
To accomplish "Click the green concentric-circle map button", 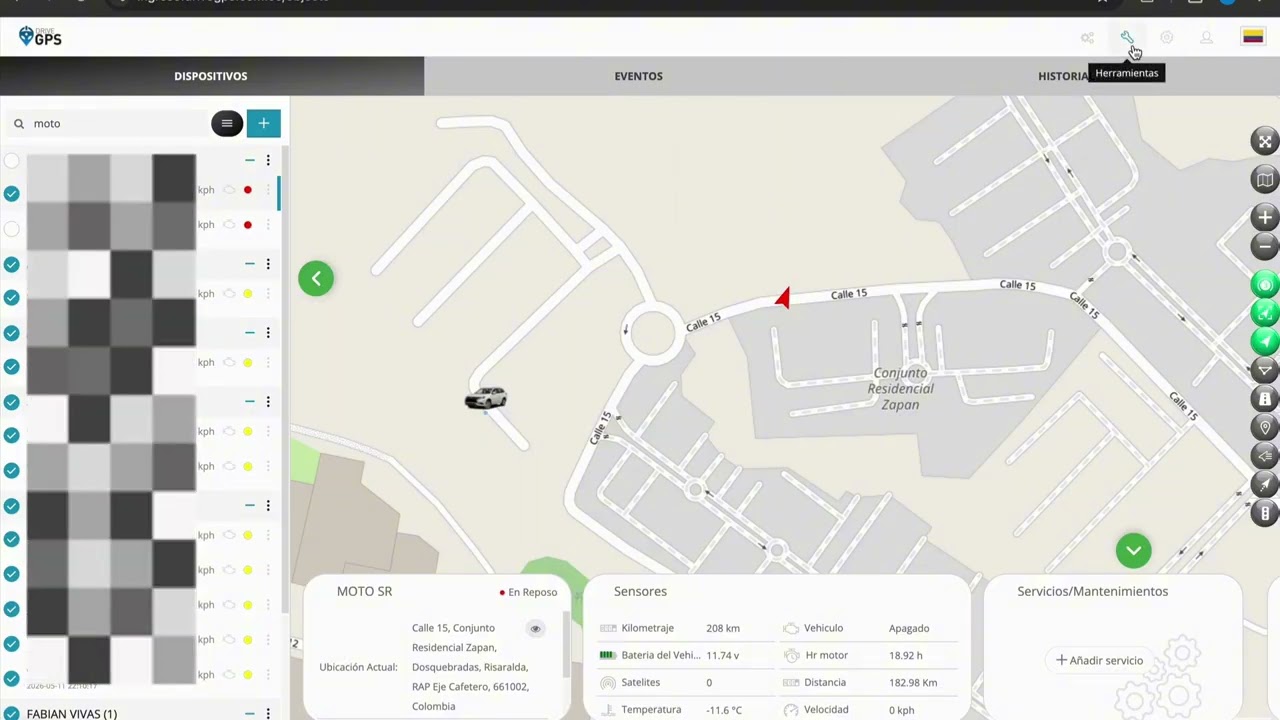I will pyautogui.click(x=1265, y=285).
